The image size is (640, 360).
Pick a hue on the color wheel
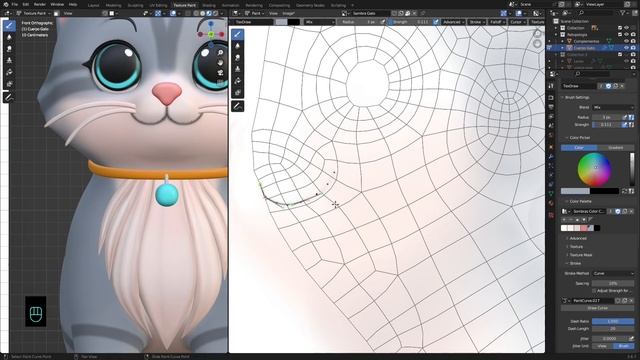594,169
